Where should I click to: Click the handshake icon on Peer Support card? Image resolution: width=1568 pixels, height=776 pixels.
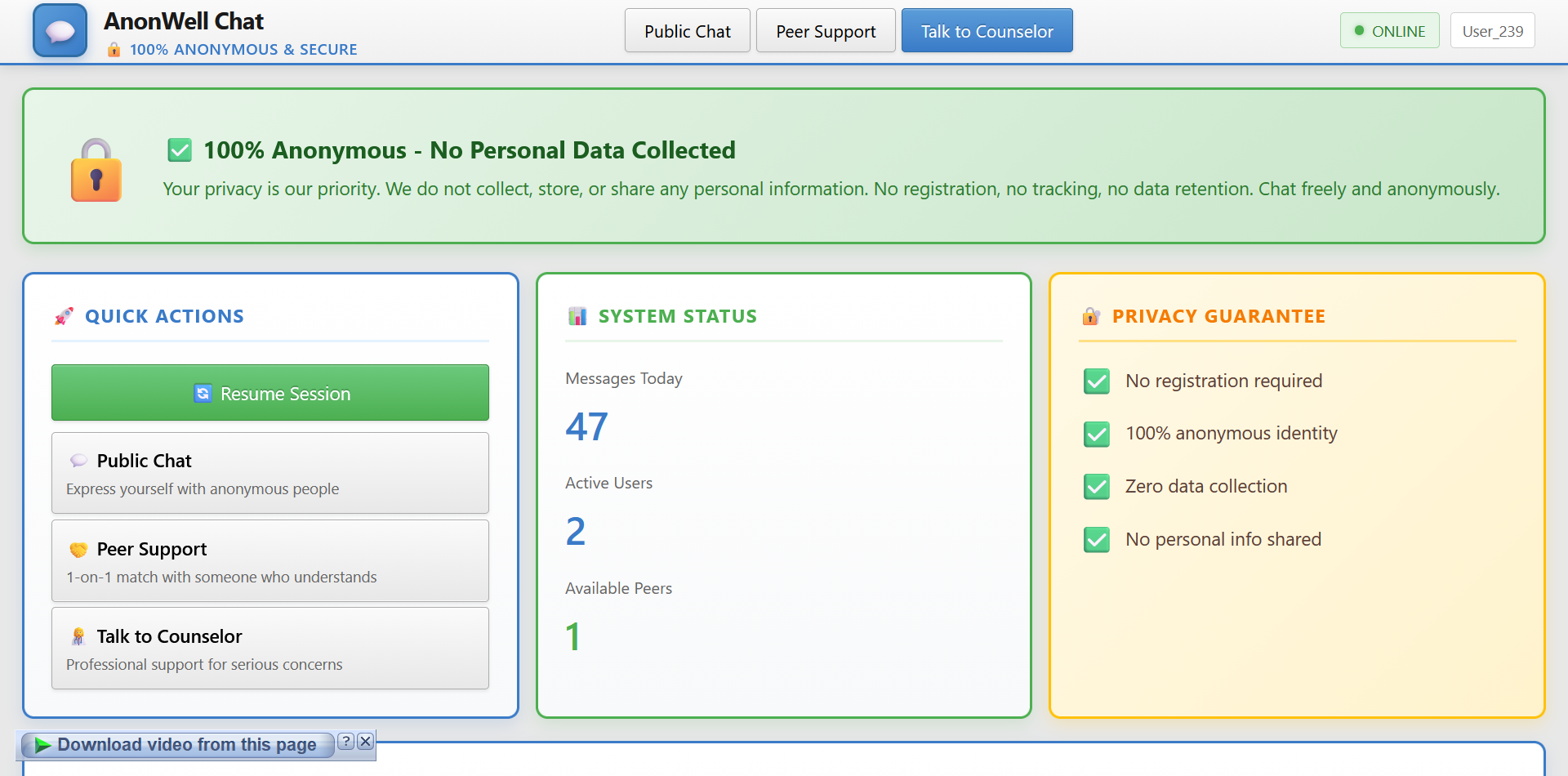click(78, 550)
